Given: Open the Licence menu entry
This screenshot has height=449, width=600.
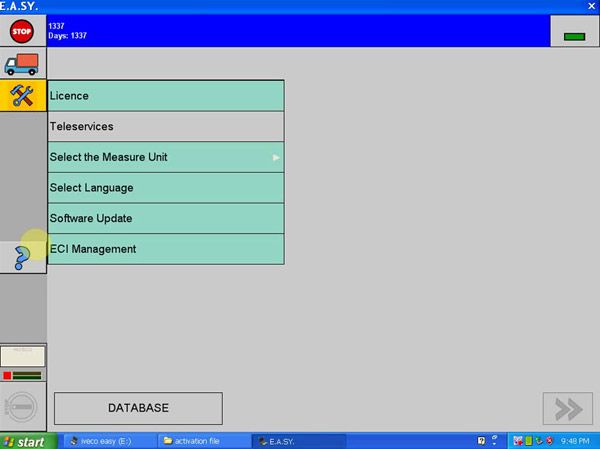Looking at the screenshot, I should tap(166, 96).
